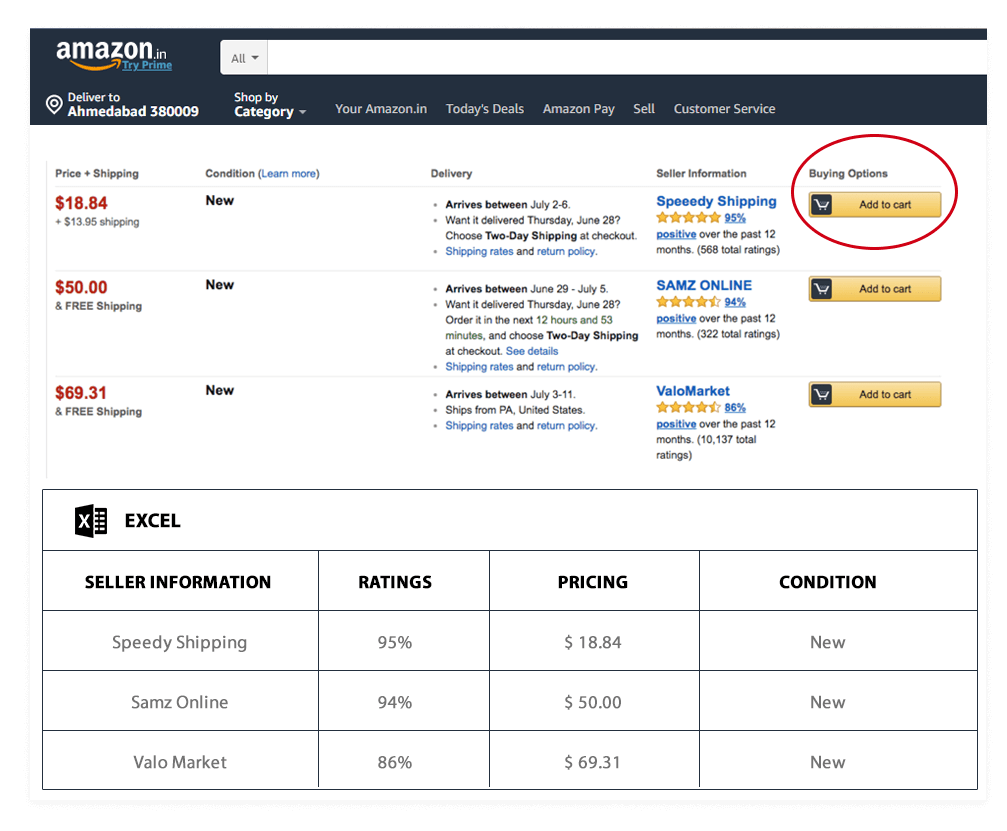Click the 94% rating link
The image size is (1007, 831).
click(735, 302)
